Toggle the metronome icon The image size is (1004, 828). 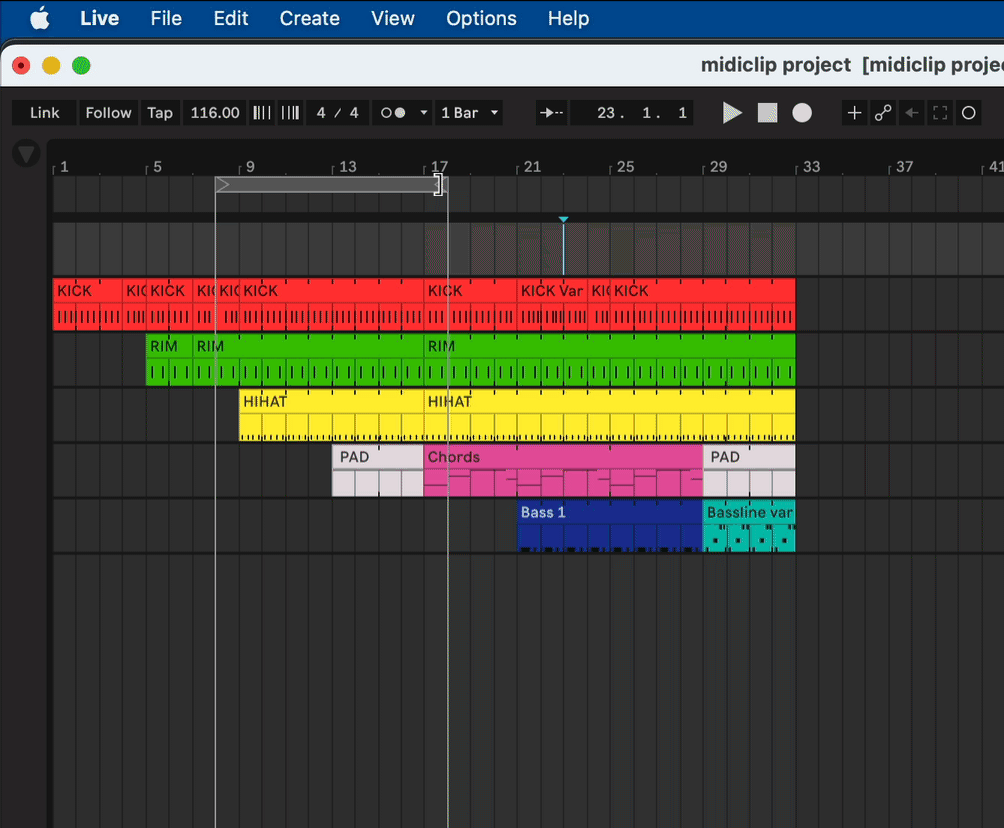393,113
